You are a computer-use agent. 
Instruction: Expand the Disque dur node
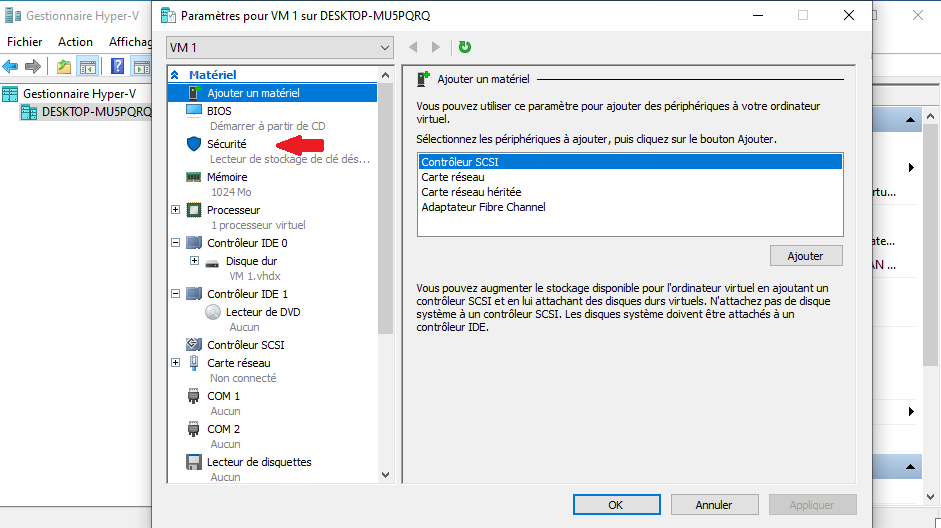(194, 261)
